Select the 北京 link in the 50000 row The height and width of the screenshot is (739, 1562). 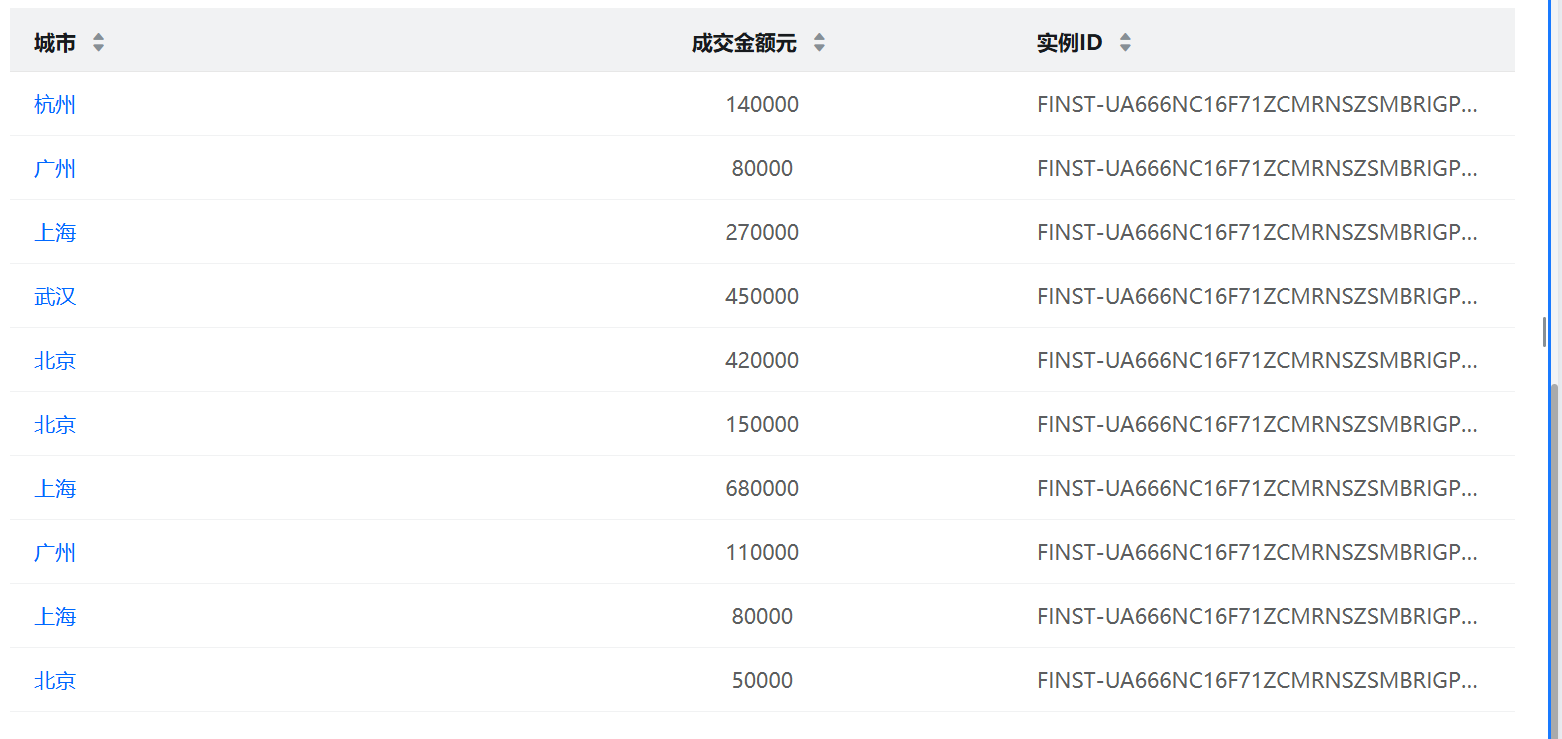click(x=55, y=680)
